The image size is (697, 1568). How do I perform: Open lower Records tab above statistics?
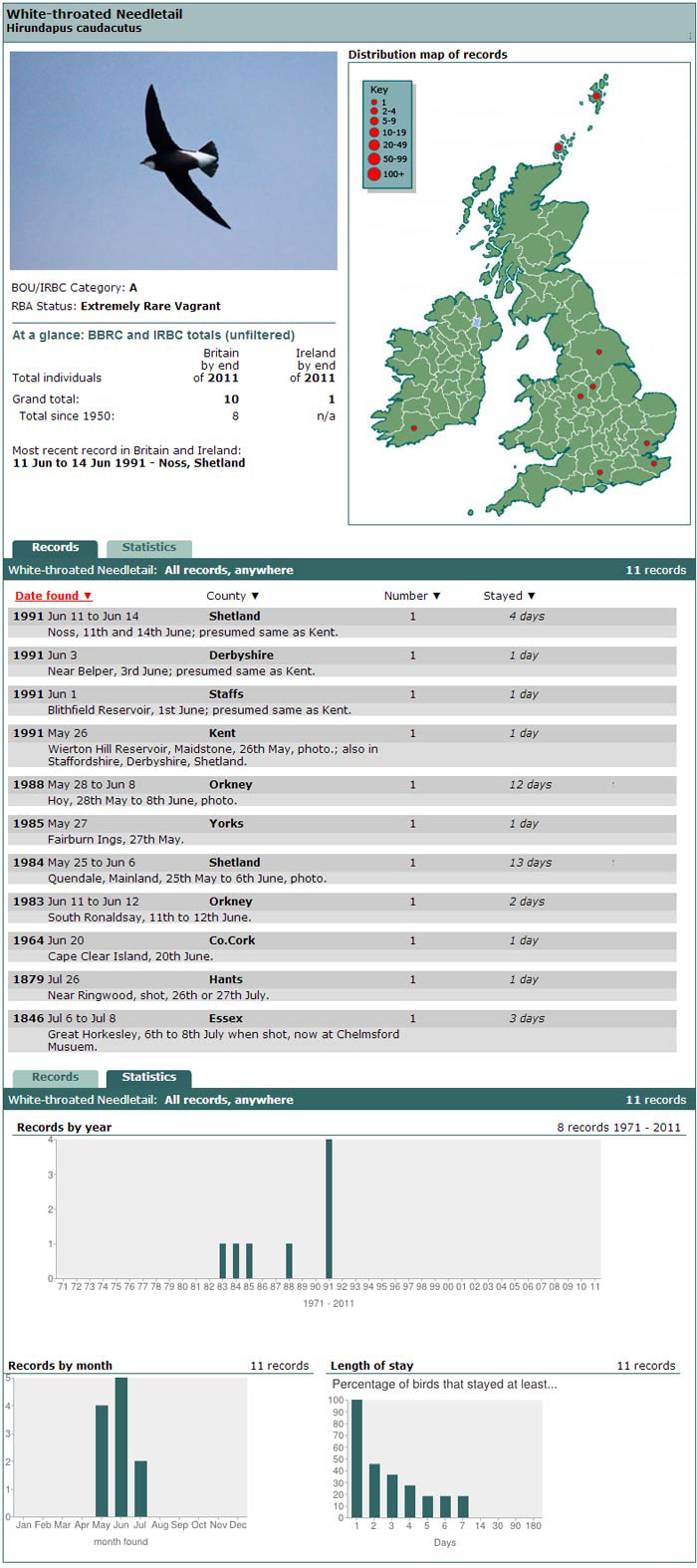[55, 1078]
